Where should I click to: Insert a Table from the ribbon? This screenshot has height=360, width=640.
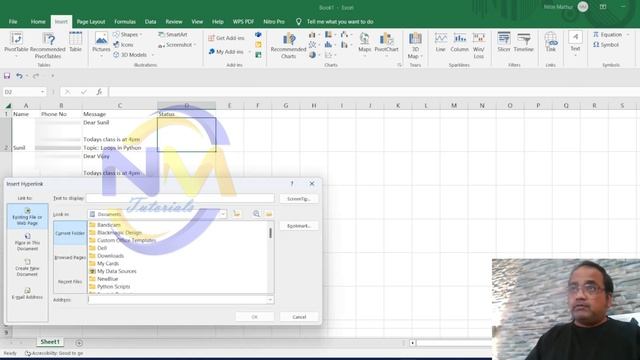[x=75, y=42]
